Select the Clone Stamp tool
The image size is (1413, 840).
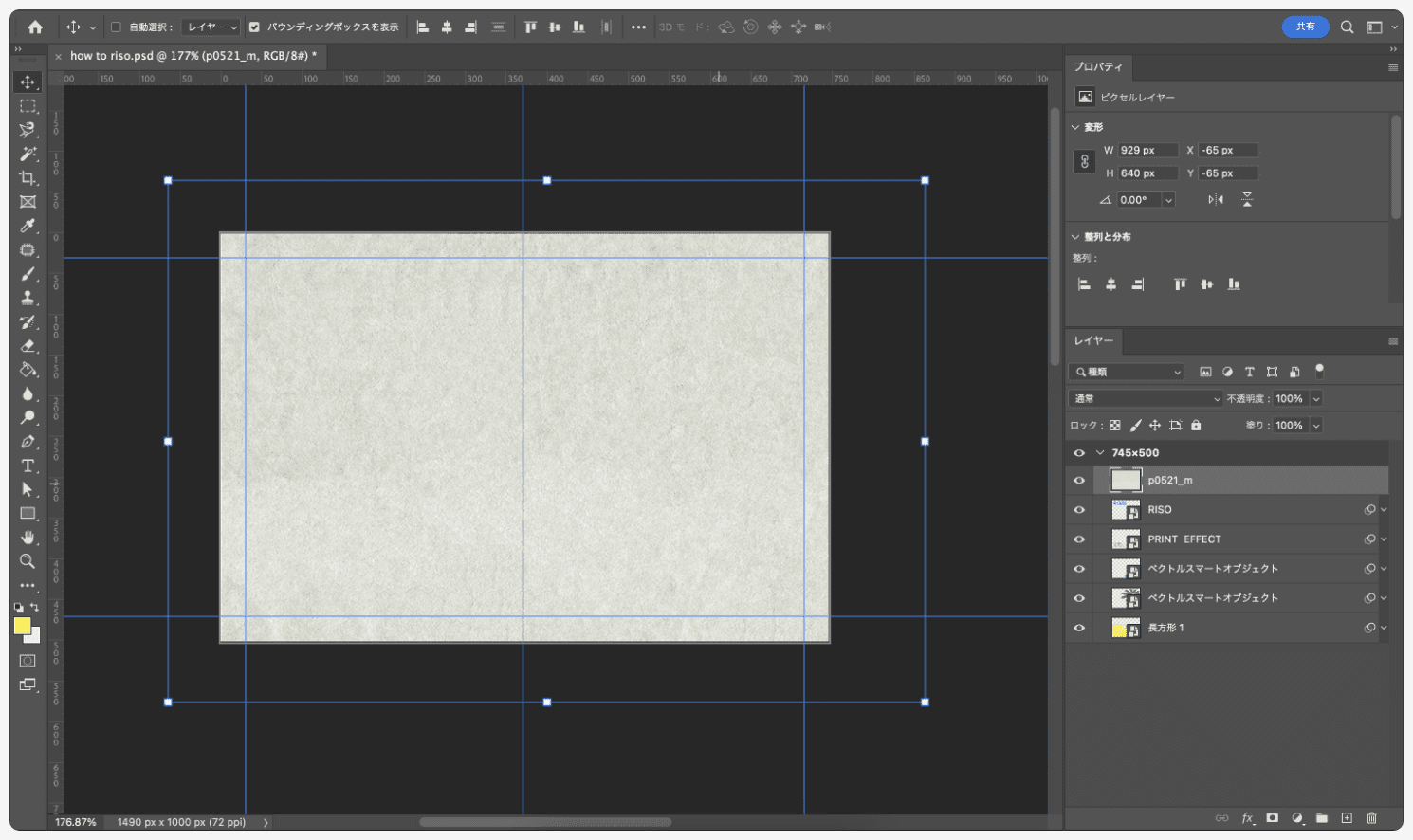[x=28, y=298]
